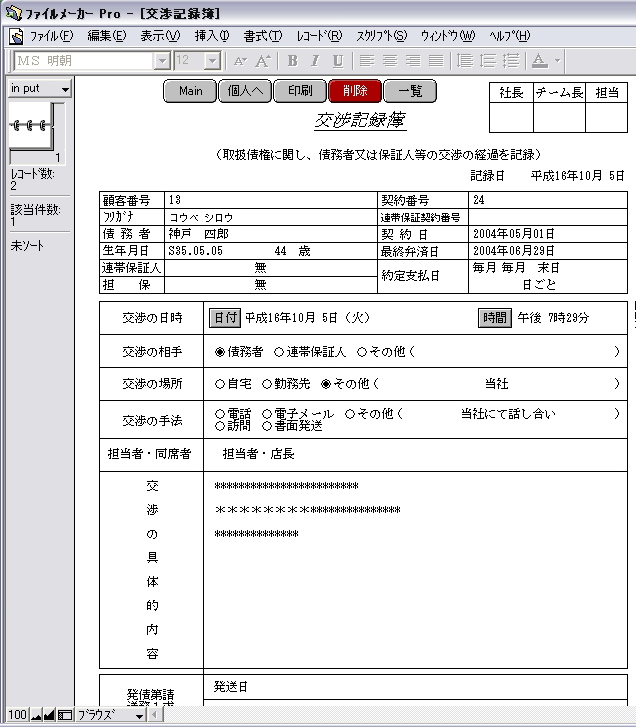
Task: Click the FileMaker document icon in menu bar
Action: tap(16, 36)
